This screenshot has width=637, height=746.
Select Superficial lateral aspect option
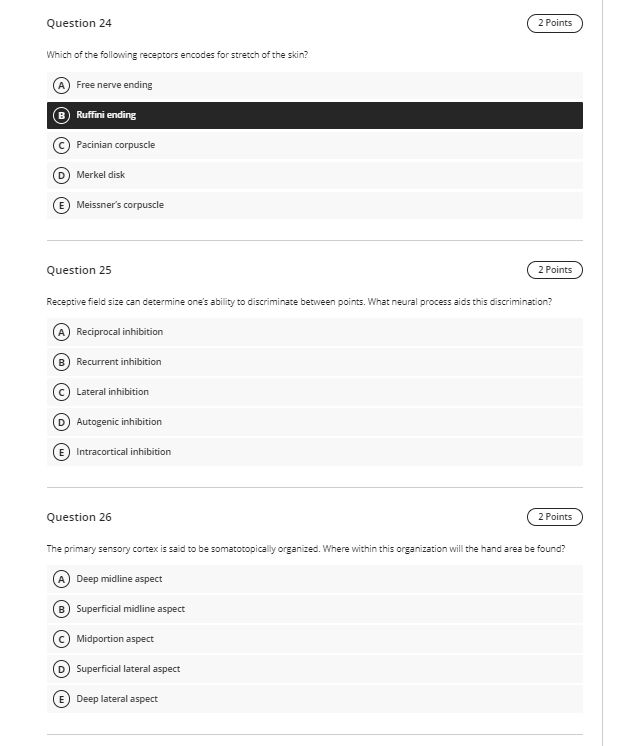[x=314, y=669]
